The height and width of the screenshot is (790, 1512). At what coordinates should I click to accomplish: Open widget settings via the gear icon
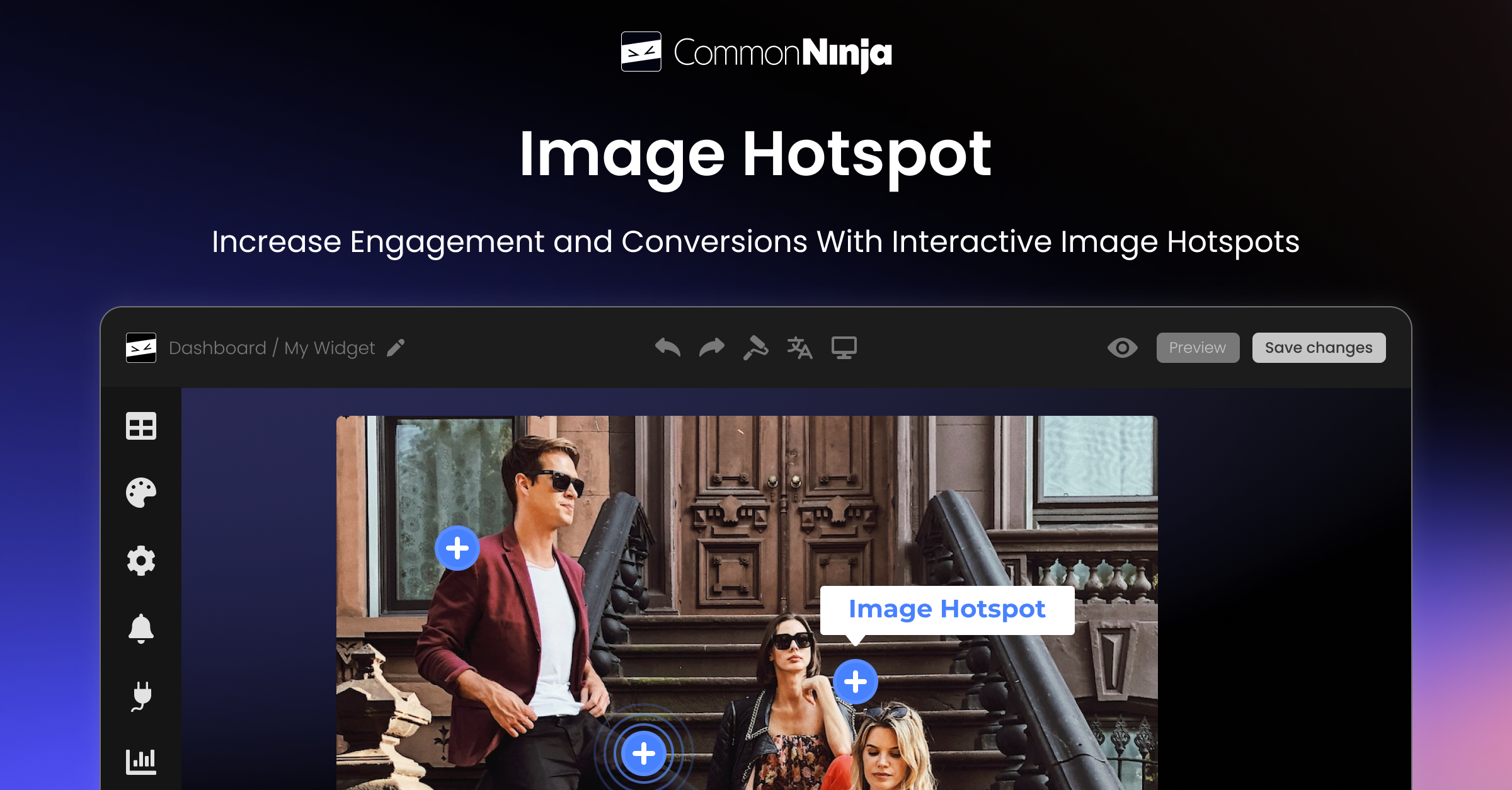pyautogui.click(x=142, y=561)
